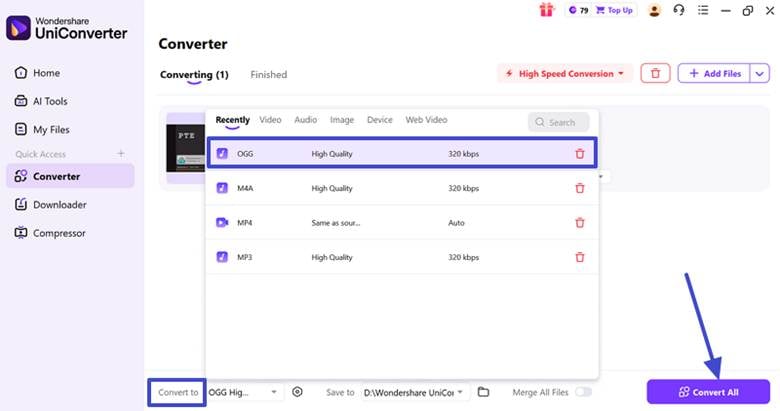The height and width of the screenshot is (411, 780).
Task: Choose the MP4 Same as source preset
Action: click(402, 222)
